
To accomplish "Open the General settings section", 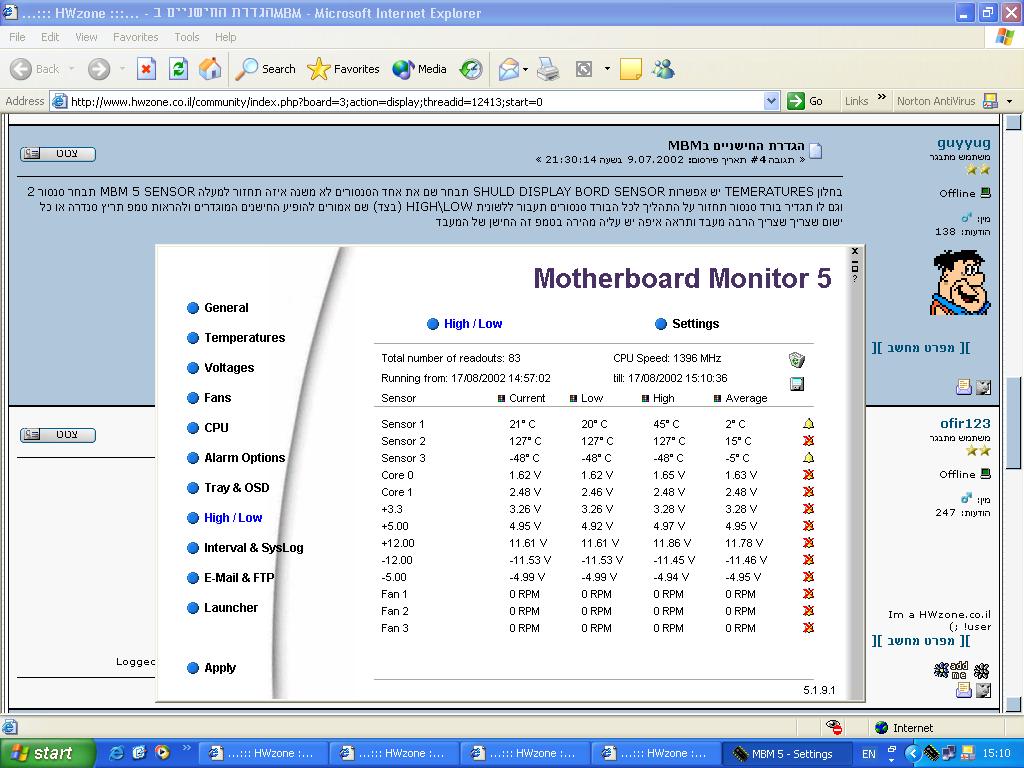I will tap(217, 308).
